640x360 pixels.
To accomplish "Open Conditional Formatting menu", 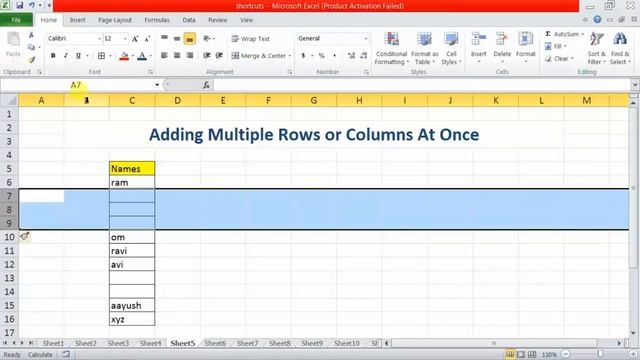I will (391, 49).
